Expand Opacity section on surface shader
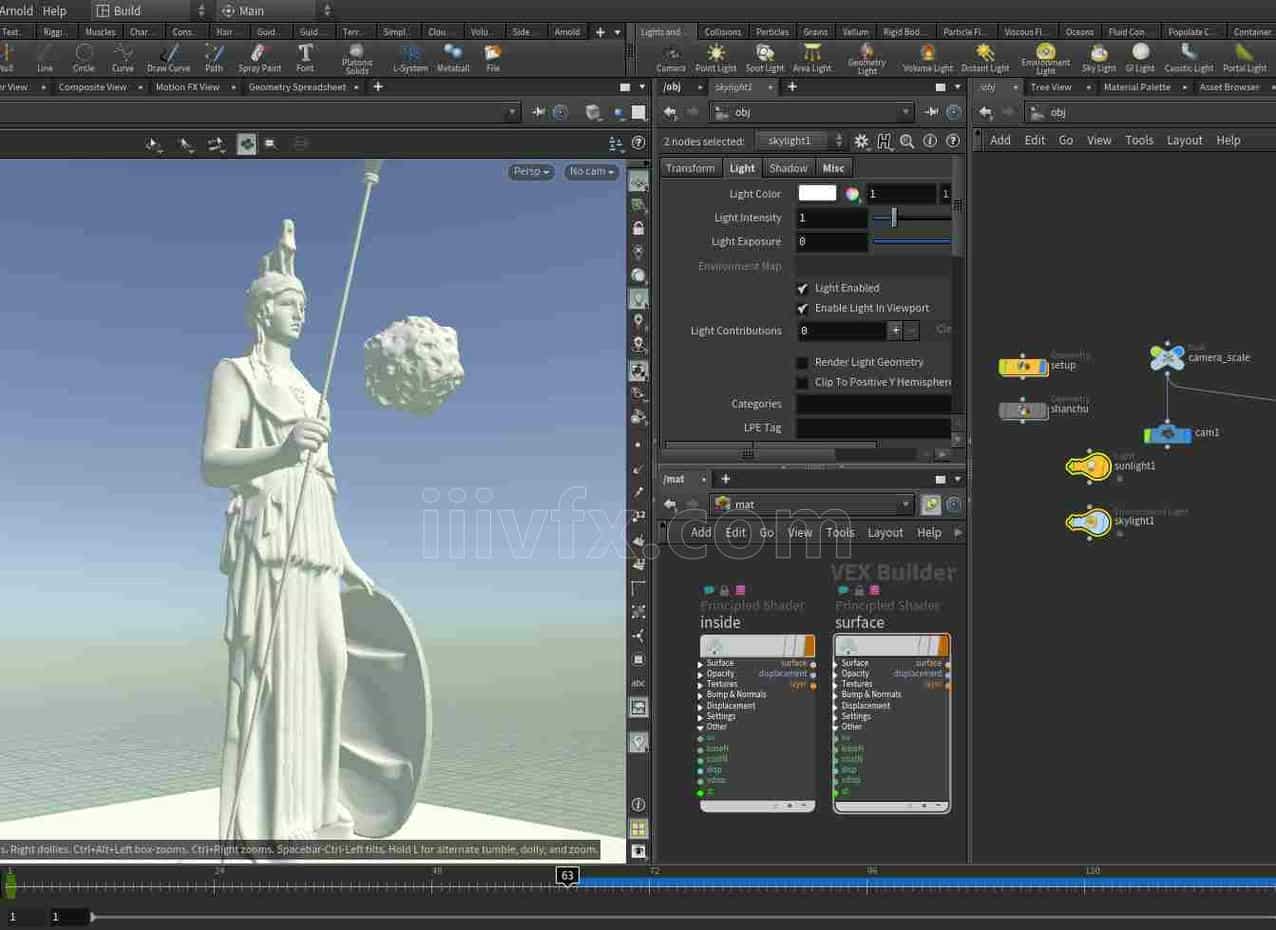The image size is (1276, 930). point(836,674)
